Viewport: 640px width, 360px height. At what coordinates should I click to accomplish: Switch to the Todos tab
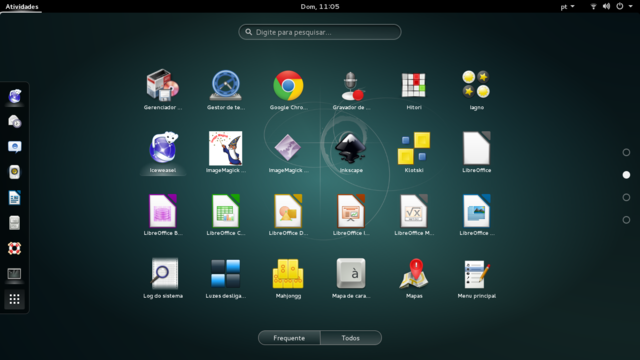click(351, 338)
